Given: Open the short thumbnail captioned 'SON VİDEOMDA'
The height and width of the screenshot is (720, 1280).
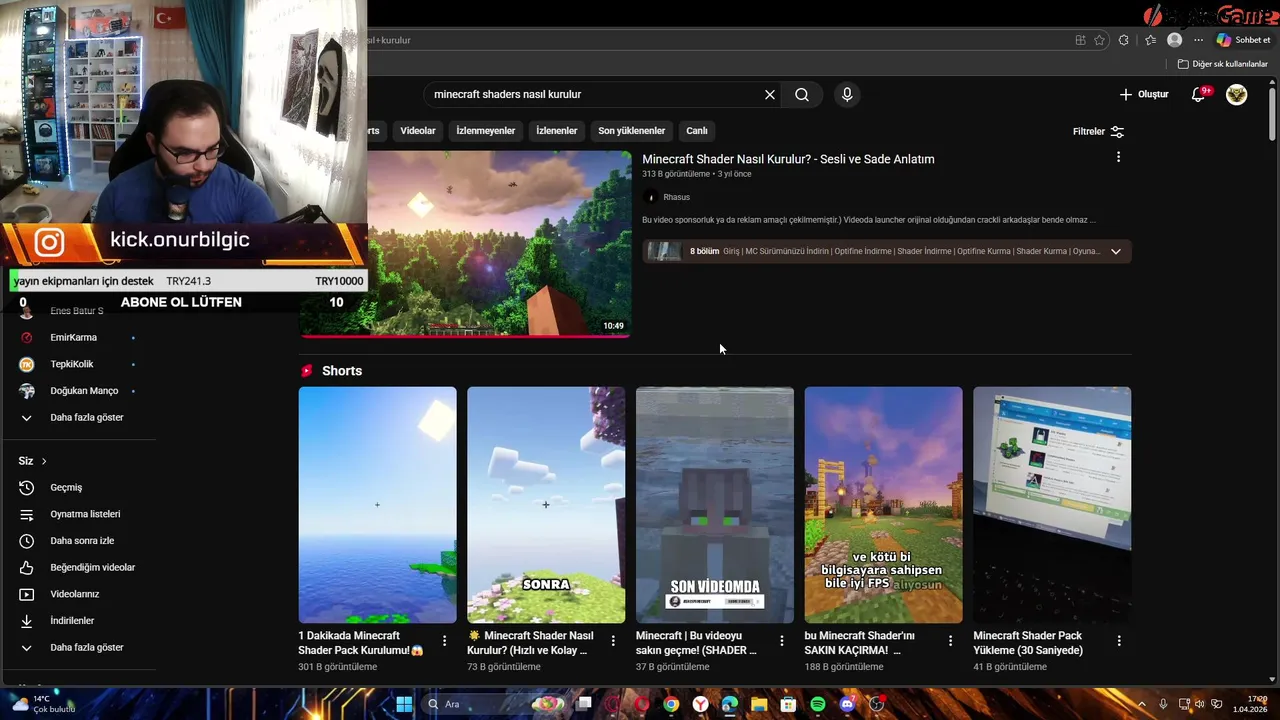Looking at the screenshot, I should [x=715, y=505].
